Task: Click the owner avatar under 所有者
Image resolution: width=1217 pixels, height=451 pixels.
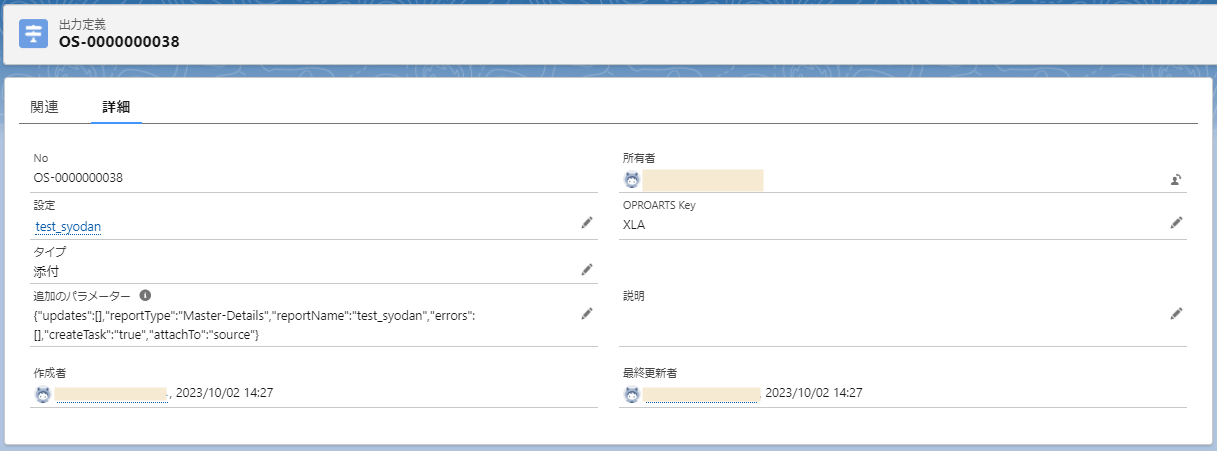Action: [x=631, y=180]
